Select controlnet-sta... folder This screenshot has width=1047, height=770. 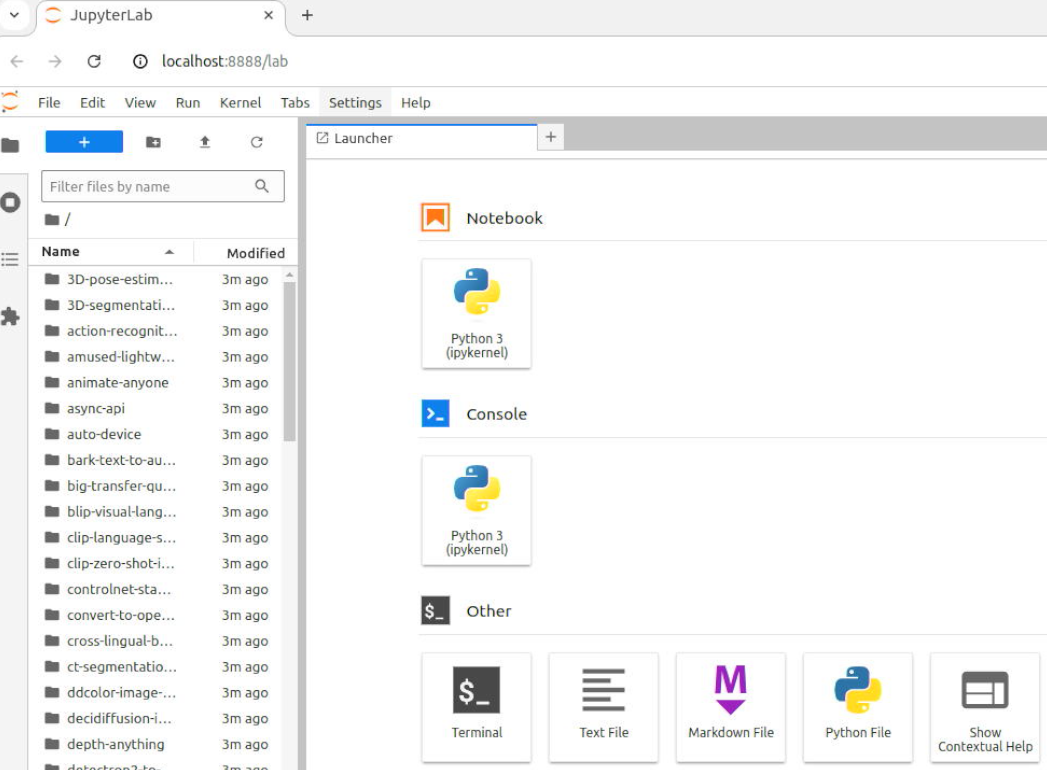[156, 589]
